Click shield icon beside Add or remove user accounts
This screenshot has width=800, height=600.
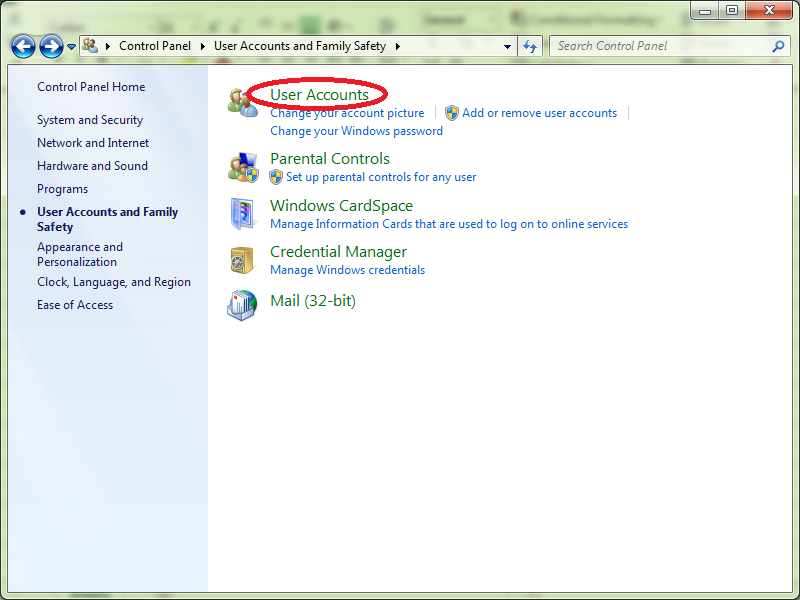click(452, 113)
